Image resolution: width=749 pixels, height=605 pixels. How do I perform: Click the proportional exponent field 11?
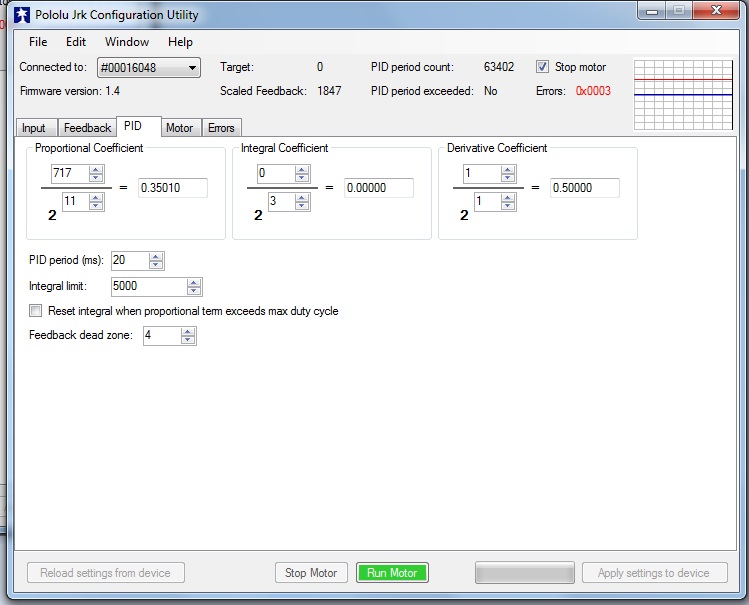coord(76,201)
